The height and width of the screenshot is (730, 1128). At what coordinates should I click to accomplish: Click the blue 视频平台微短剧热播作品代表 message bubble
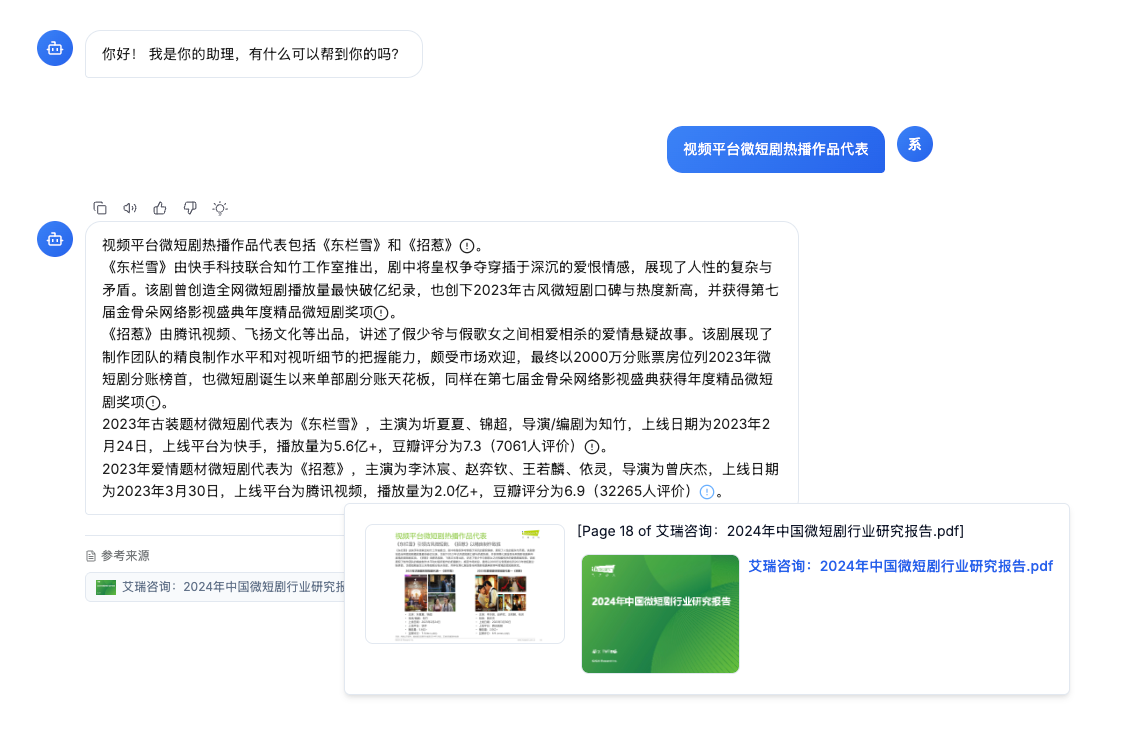[x=776, y=149]
